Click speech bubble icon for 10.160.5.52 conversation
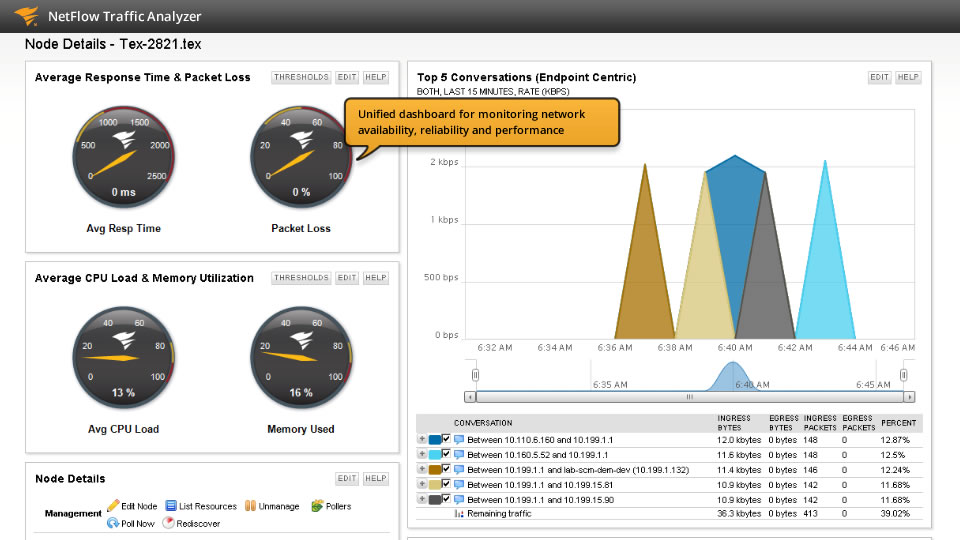Screen dimensions: 960x540 coord(459,454)
